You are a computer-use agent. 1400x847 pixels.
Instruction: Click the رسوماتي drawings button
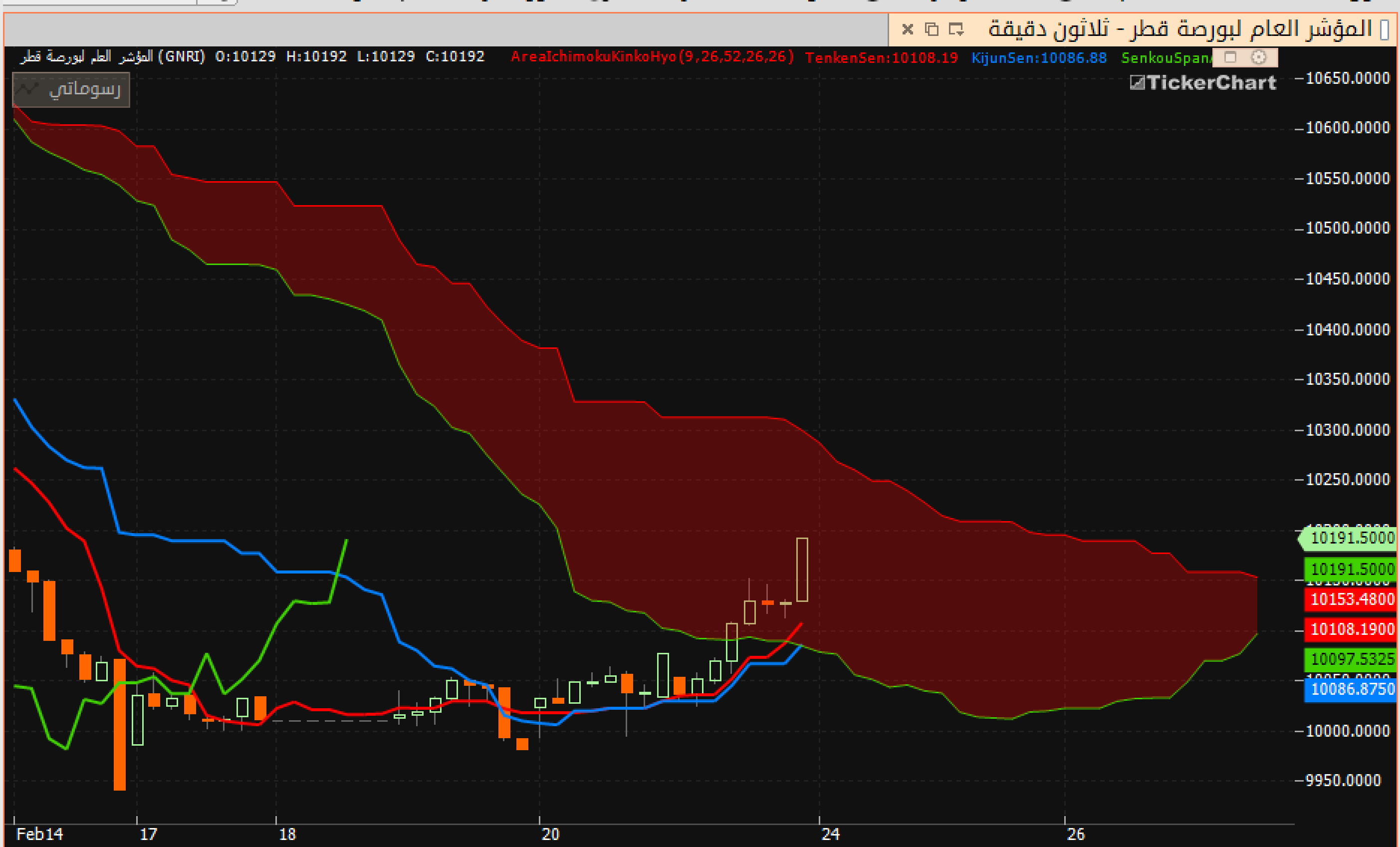point(71,89)
